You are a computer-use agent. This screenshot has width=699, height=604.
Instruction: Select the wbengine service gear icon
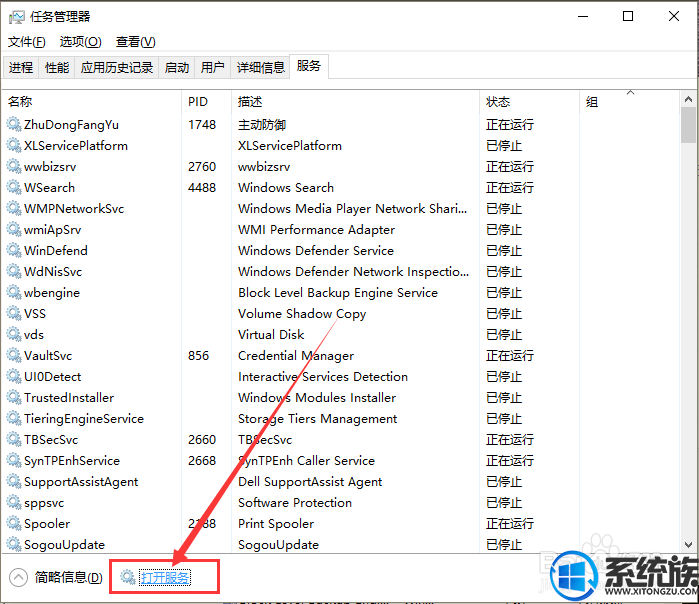click(14, 292)
